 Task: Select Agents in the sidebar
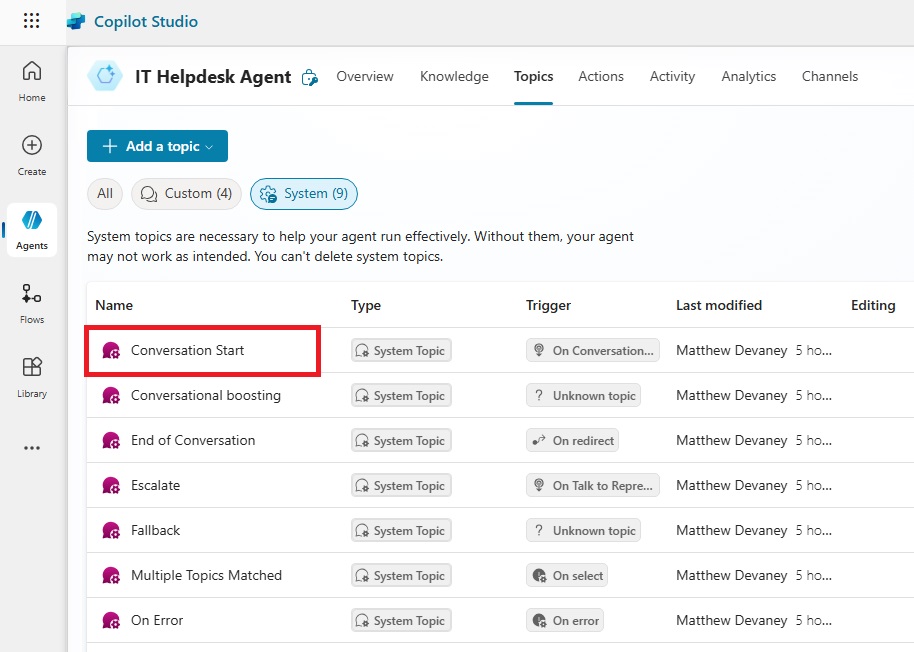click(32, 230)
